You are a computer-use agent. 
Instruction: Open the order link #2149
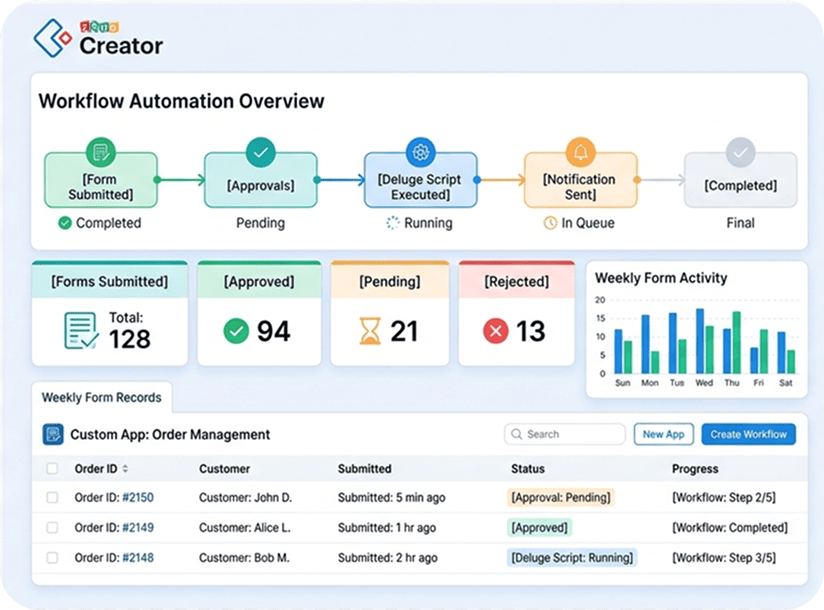(x=138, y=528)
